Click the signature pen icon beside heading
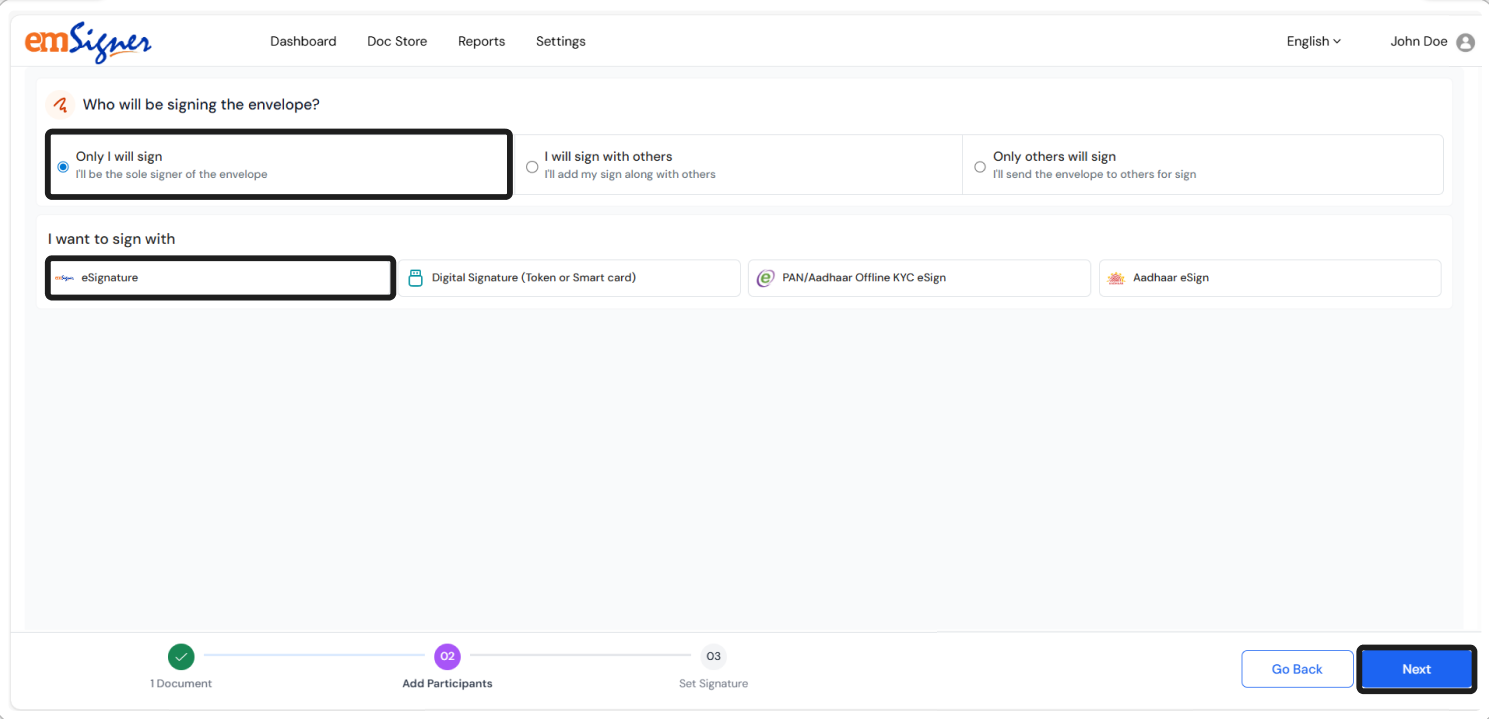The width and height of the screenshot is (1489, 719). tap(61, 105)
